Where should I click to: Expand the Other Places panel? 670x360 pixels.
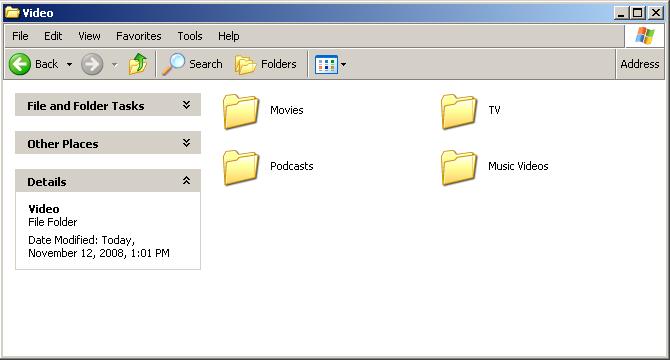(186, 143)
